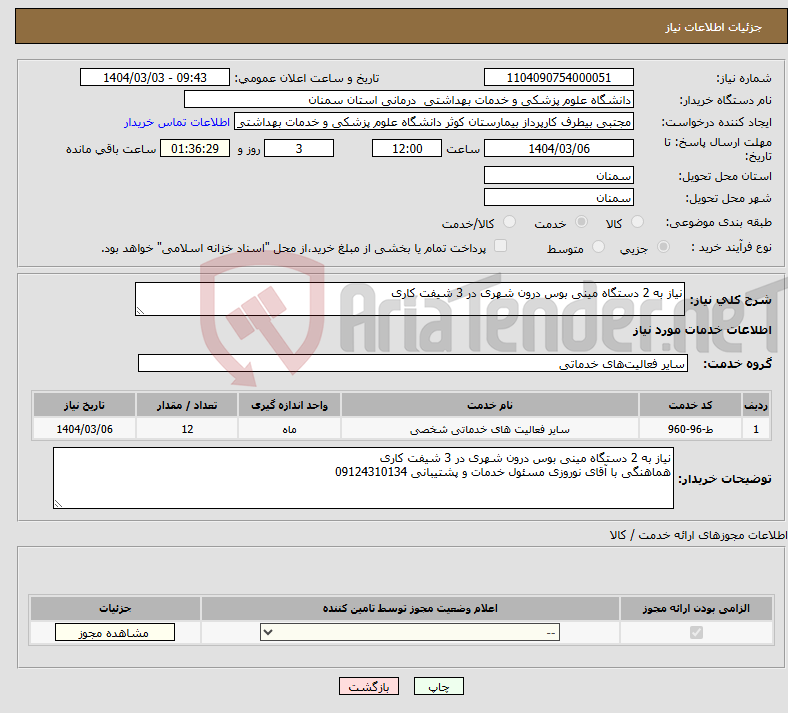This screenshot has width=788, height=713.
Task: Click the گروه خدمت service group field
Action: coord(413,363)
